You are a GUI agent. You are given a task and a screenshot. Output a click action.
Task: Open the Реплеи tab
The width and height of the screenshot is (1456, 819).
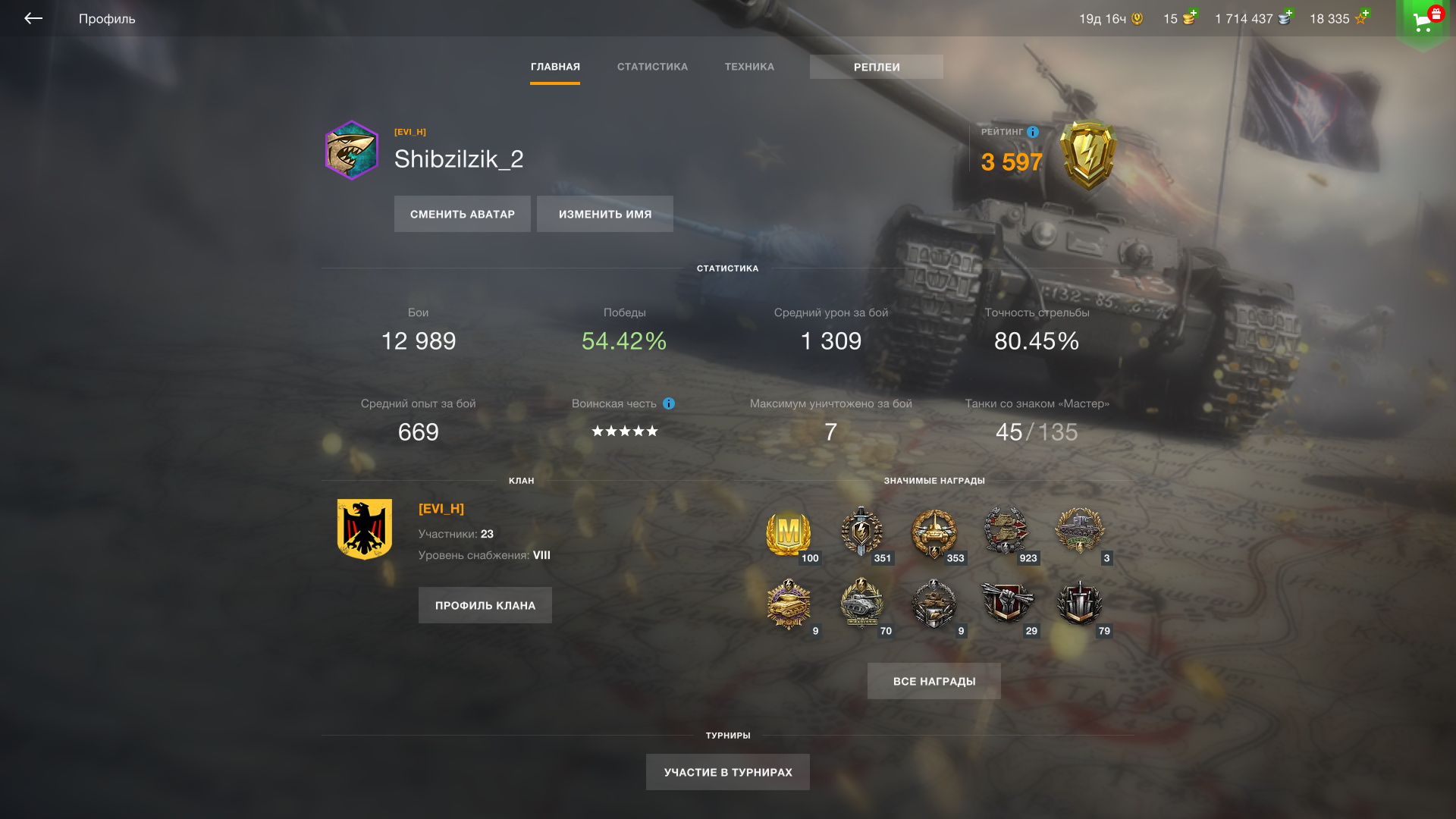(877, 67)
